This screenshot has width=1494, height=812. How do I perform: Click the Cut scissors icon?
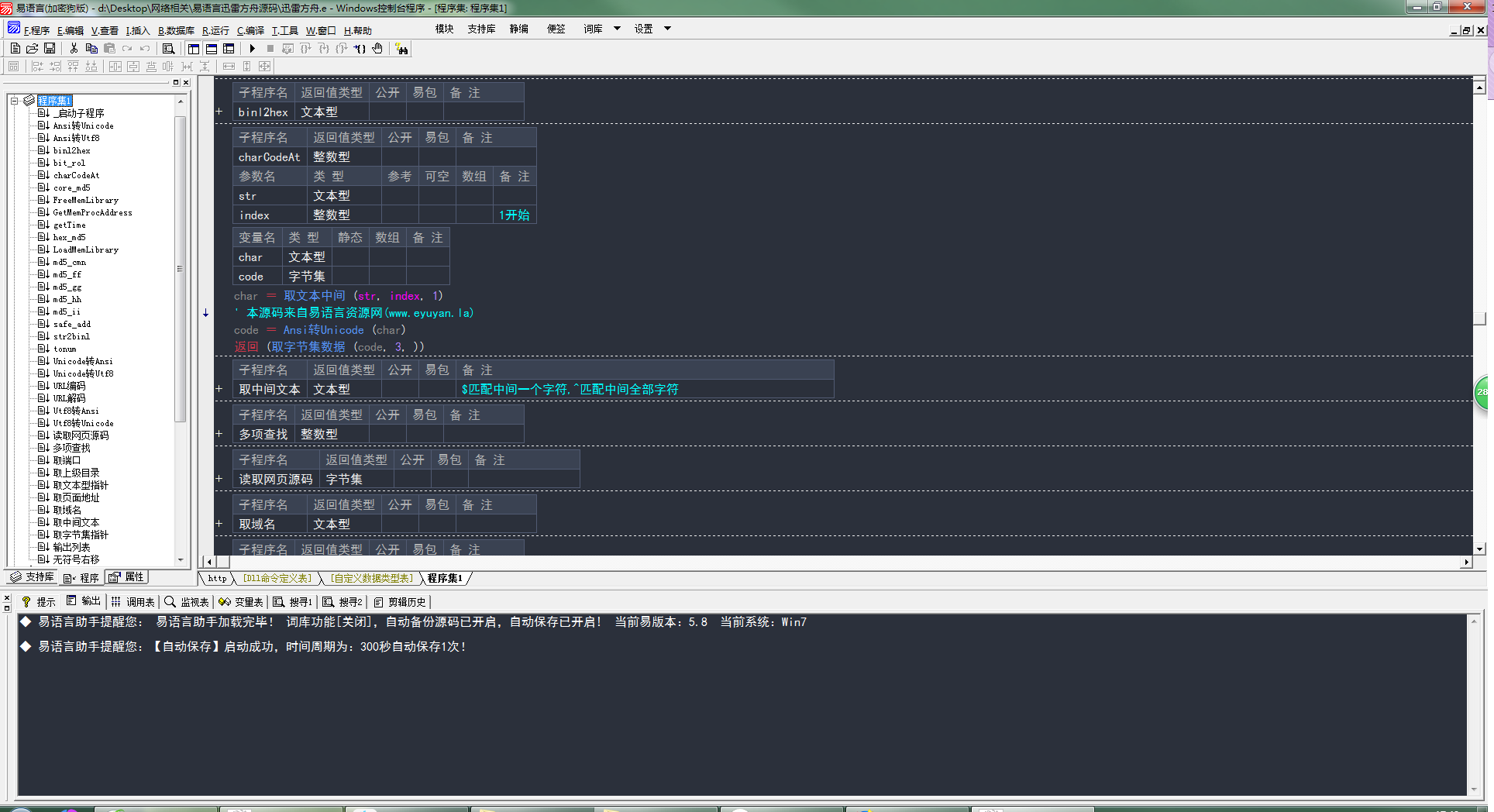(74, 49)
